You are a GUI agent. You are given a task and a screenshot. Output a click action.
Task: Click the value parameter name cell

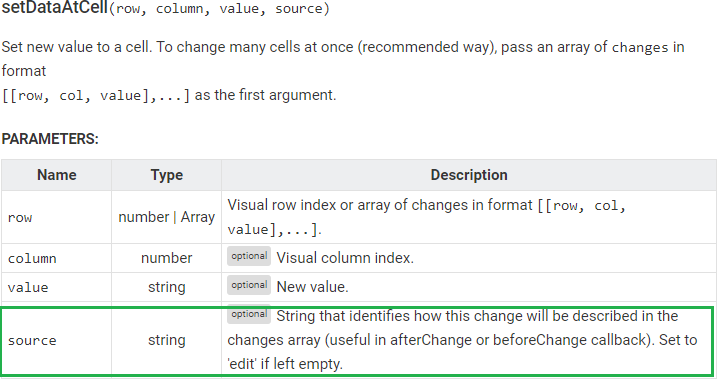(57, 287)
